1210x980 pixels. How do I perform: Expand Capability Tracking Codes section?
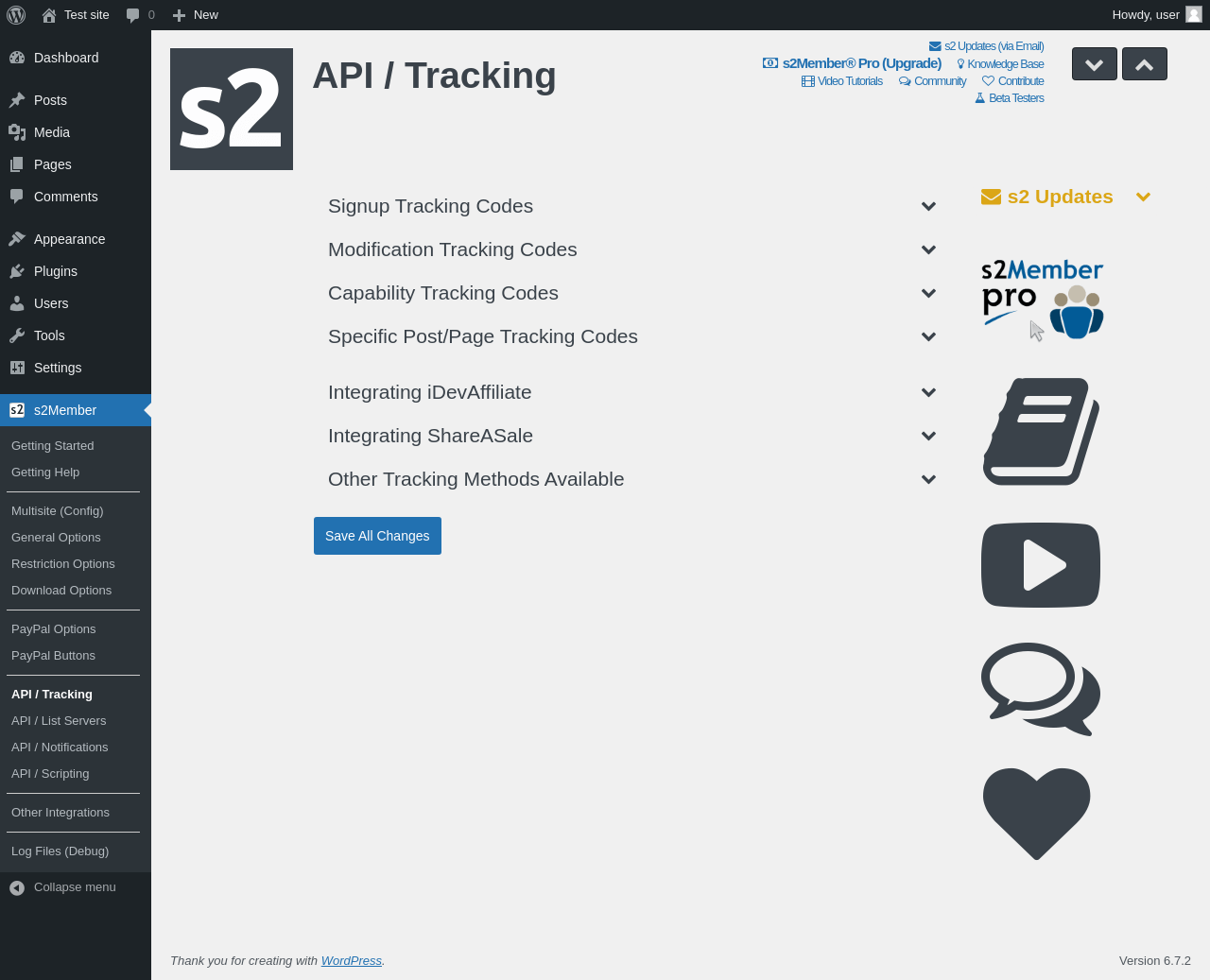[631, 293]
